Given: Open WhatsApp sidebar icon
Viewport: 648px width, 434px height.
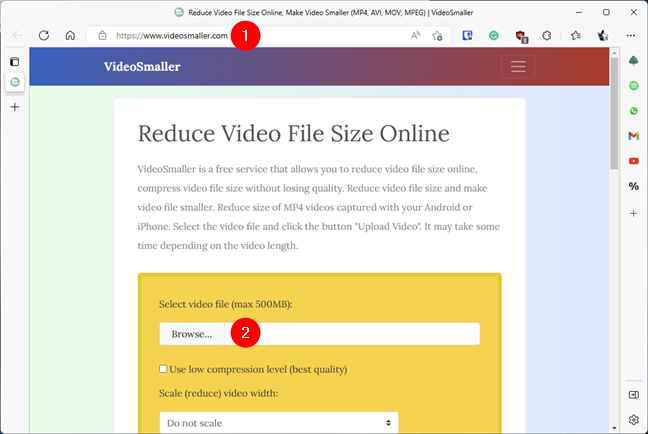Looking at the screenshot, I should click(x=634, y=111).
